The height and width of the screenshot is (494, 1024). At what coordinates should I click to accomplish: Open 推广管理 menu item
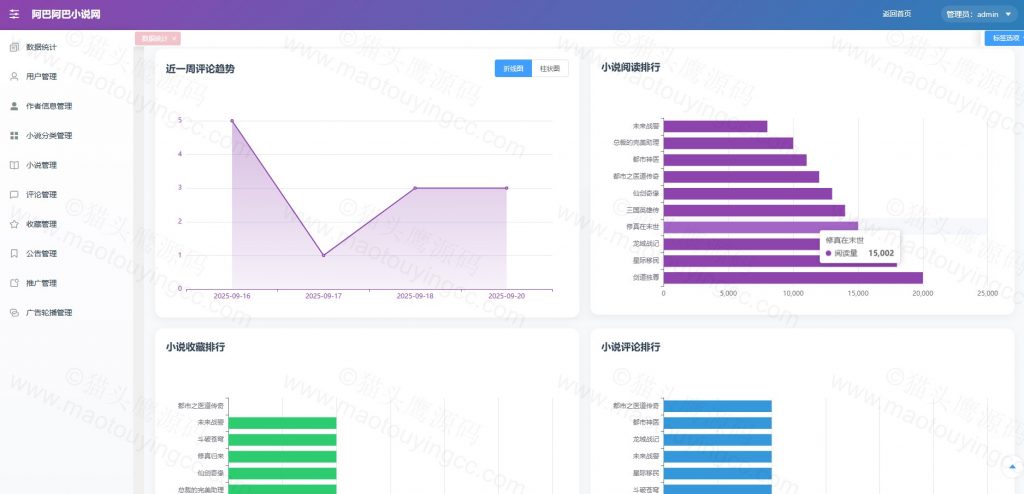[67, 283]
